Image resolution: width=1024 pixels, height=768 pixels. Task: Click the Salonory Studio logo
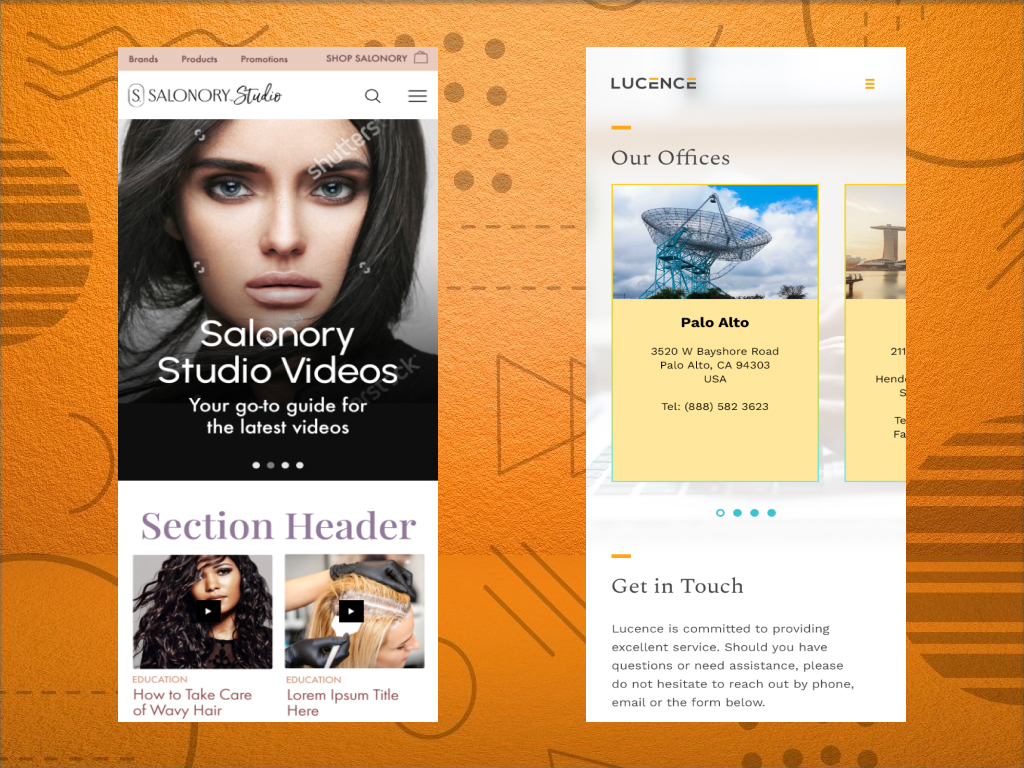tap(205, 96)
